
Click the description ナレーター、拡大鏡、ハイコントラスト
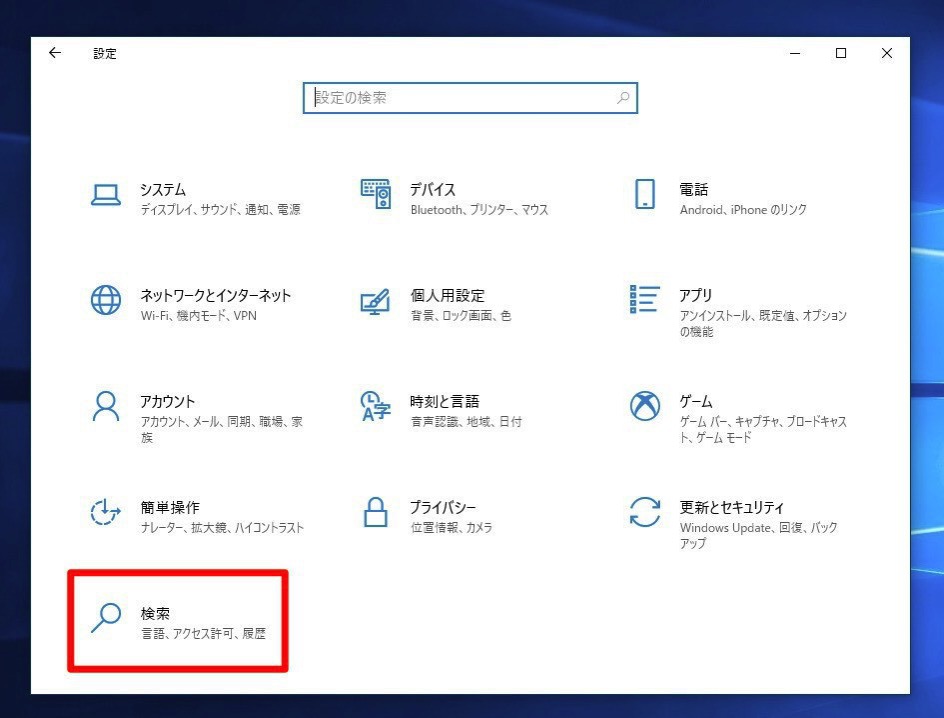[x=222, y=527]
